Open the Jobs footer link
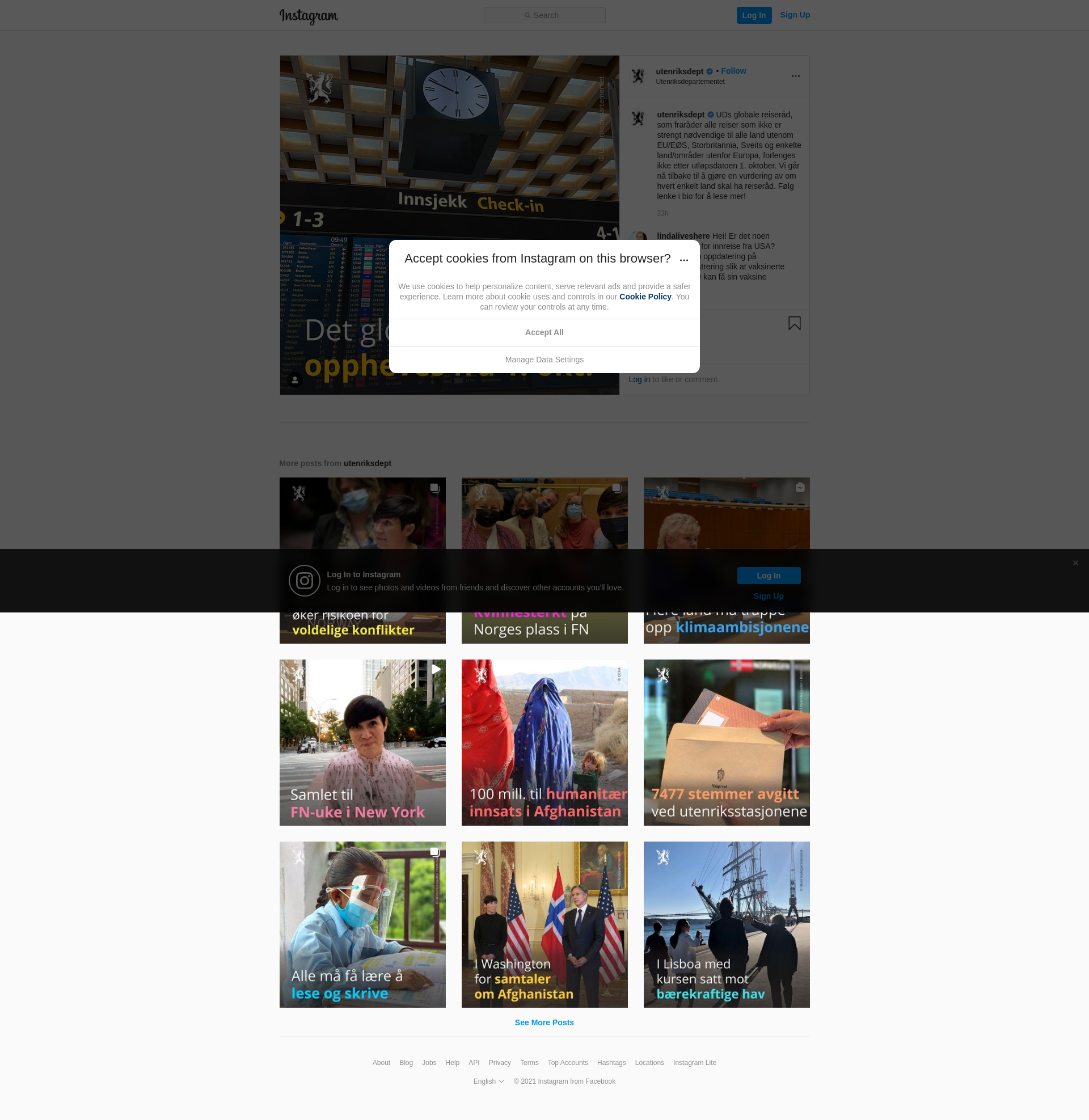1089x1120 pixels. click(x=429, y=1063)
